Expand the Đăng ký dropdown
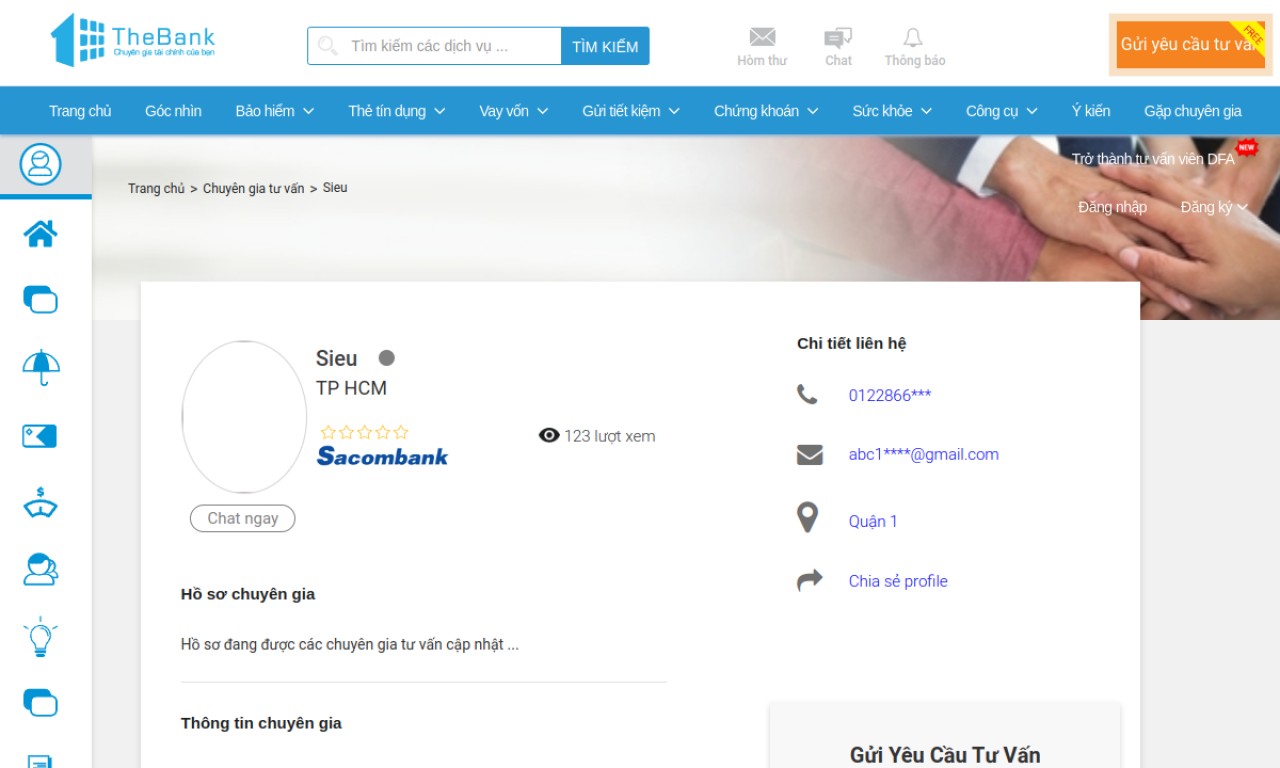 point(1214,207)
